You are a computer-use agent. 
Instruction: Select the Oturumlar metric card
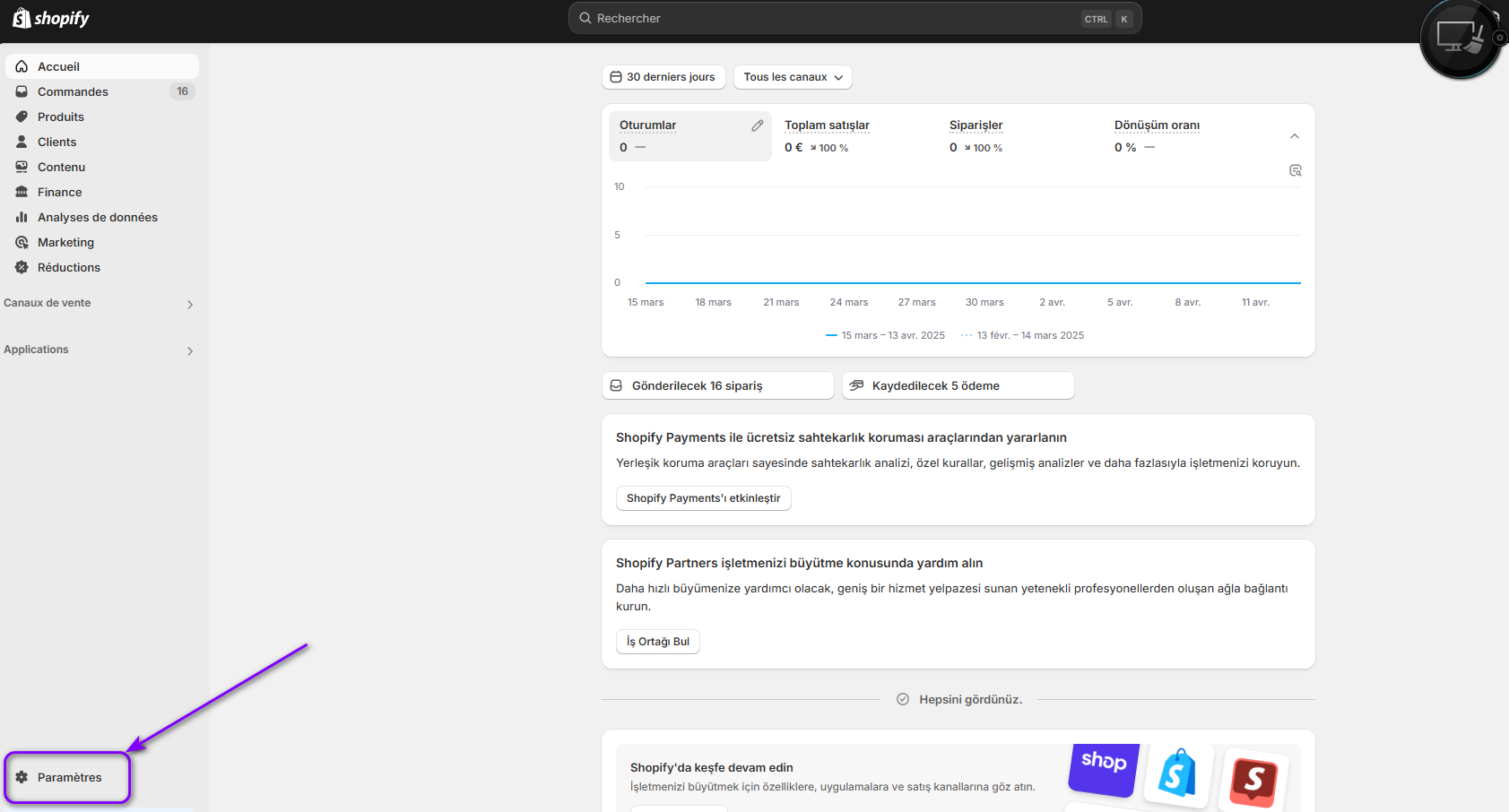tap(690, 136)
